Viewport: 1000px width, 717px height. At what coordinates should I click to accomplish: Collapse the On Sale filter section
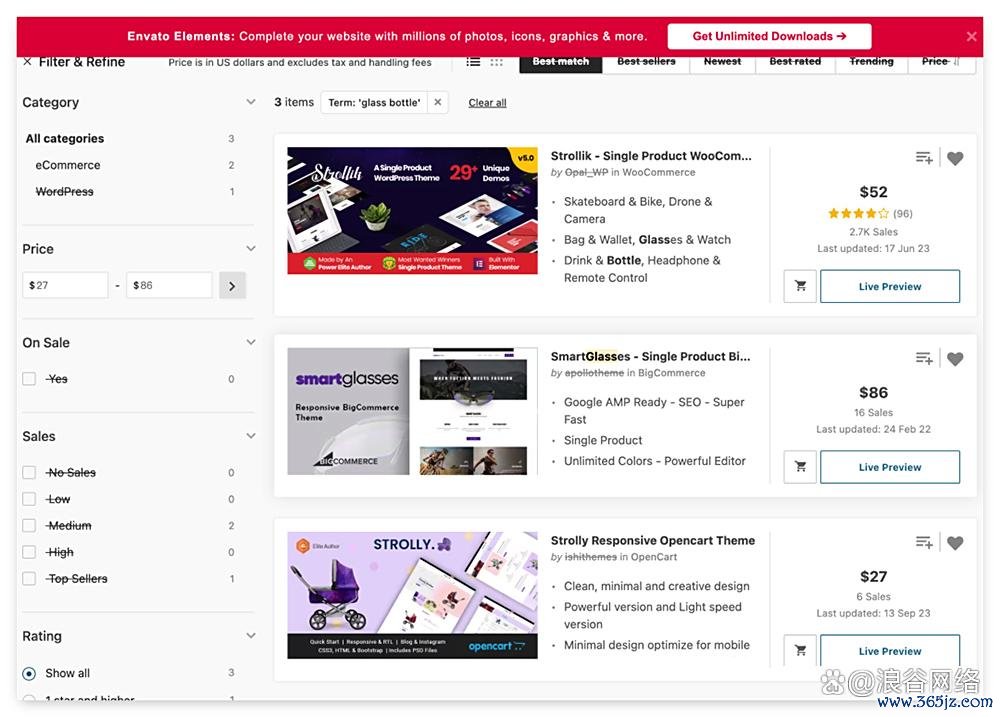251,343
